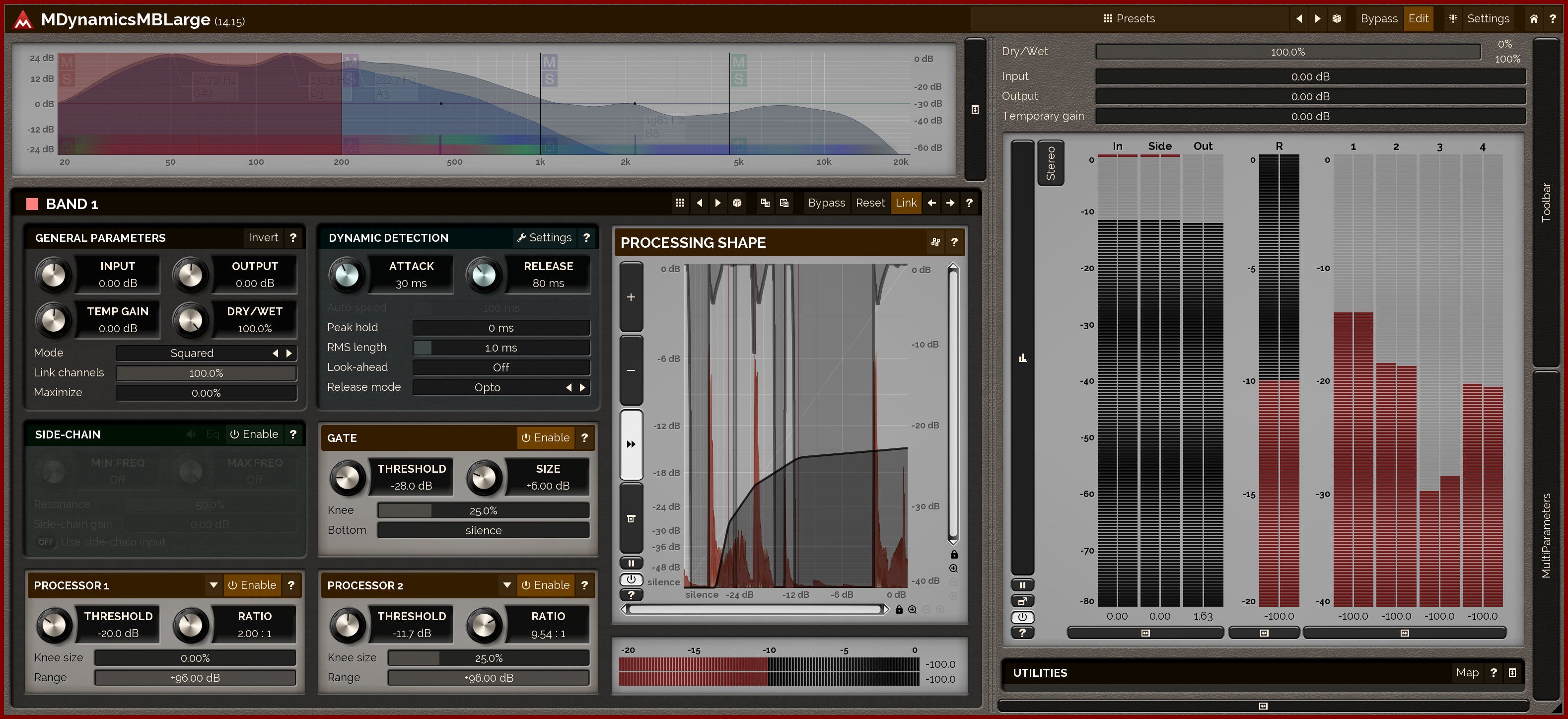Copy Band 1 settings with the copy icon

pyautogui.click(x=765, y=203)
